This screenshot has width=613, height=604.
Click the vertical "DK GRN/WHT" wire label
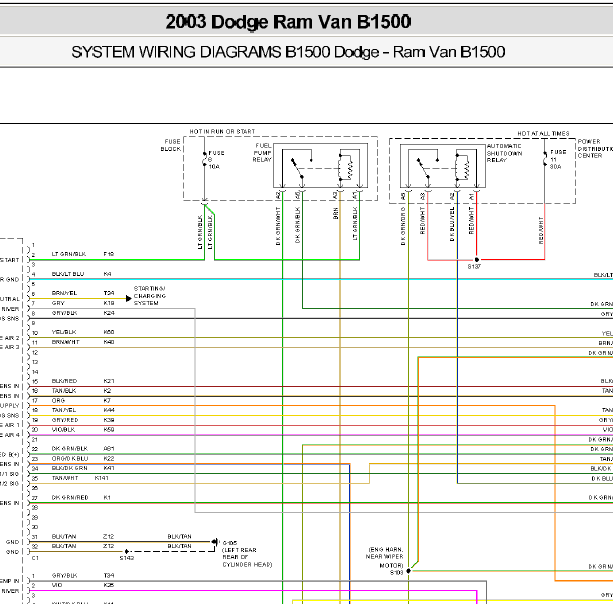click(x=278, y=226)
